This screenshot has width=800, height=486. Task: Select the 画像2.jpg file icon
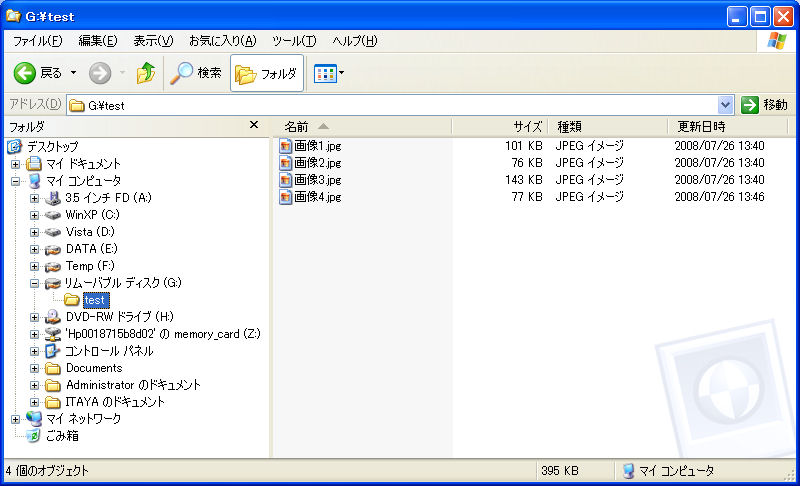click(285, 163)
